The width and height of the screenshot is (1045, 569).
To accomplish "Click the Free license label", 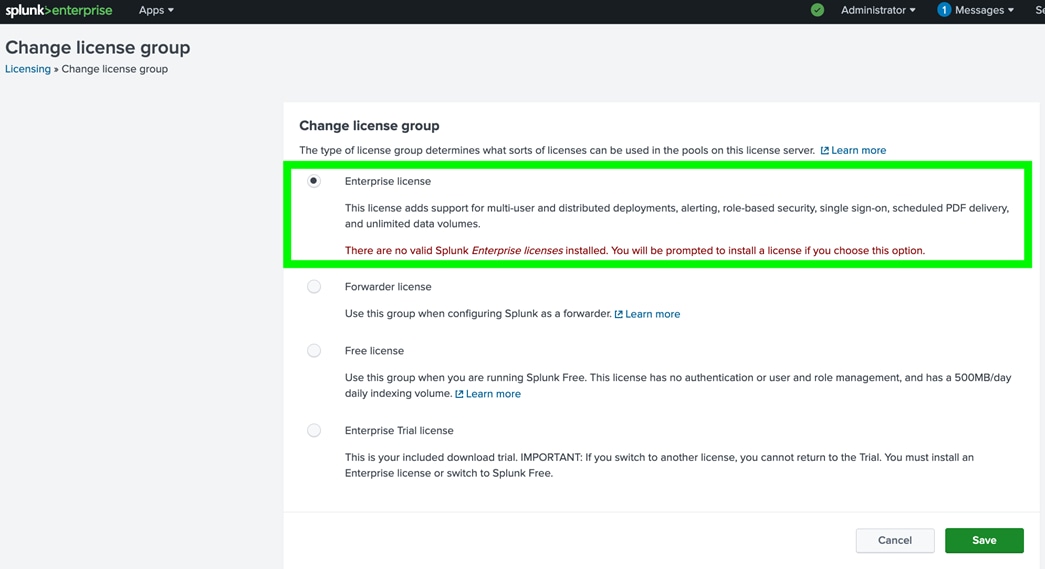I will pyautogui.click(x=374, y=350).
